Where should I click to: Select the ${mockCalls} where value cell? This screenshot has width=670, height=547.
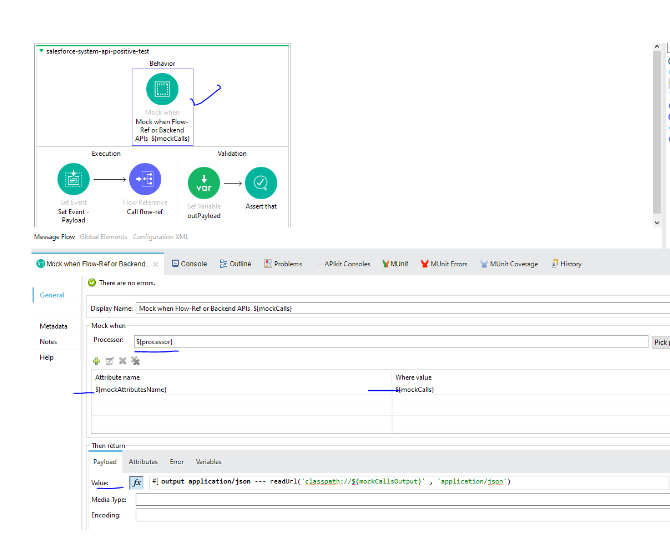pos(531,389)
